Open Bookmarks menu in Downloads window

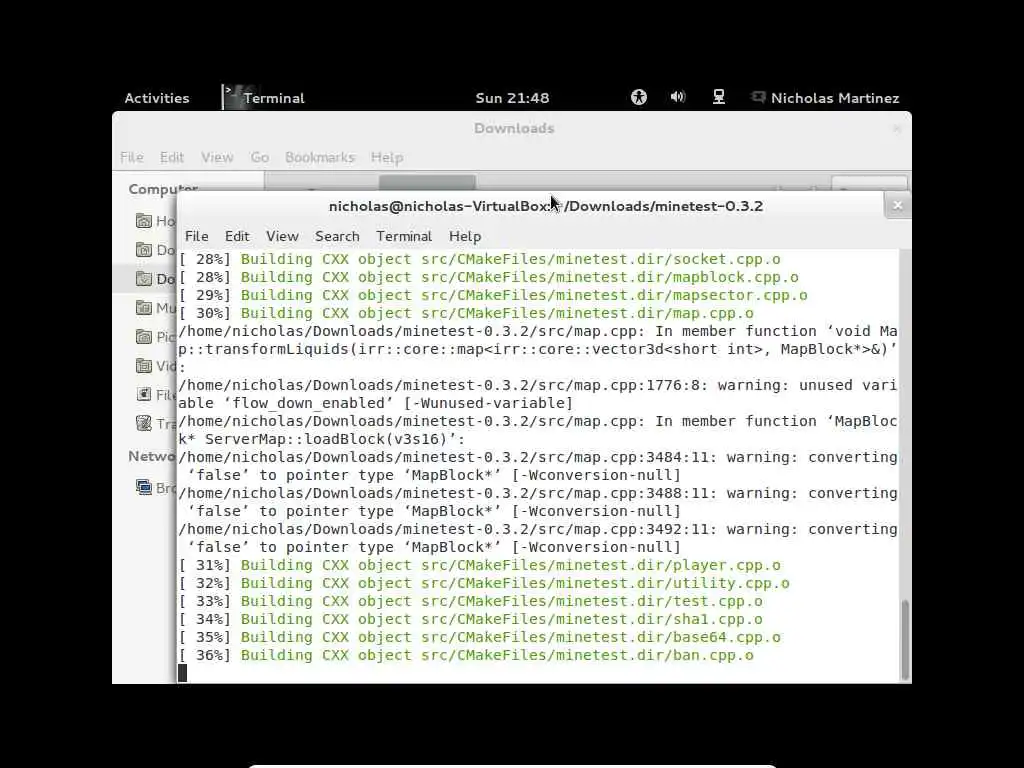point(319,157)
